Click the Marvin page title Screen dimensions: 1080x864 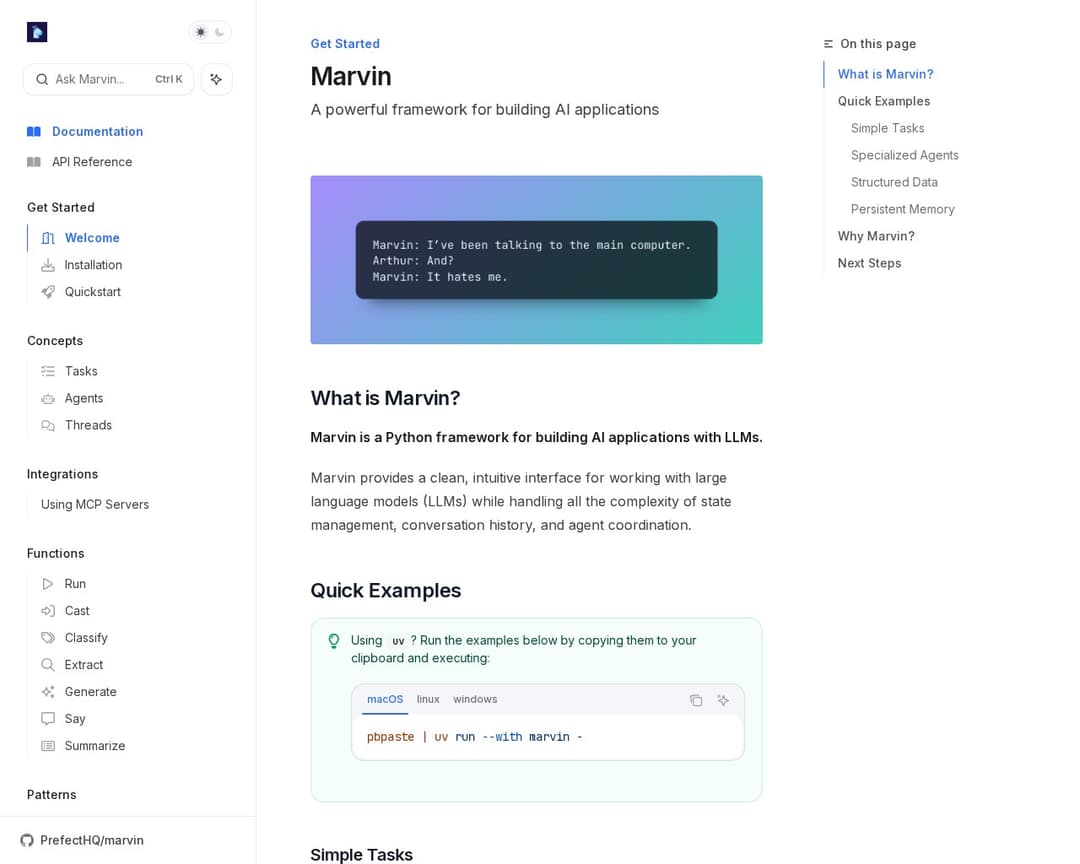351,76
